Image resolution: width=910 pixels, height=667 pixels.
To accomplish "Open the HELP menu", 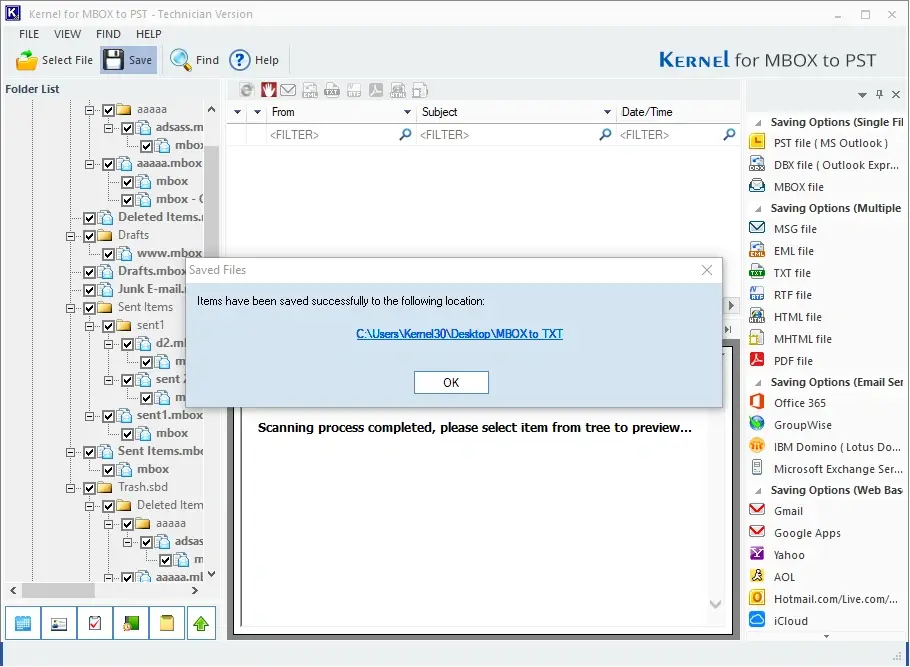I will point(149,34).
